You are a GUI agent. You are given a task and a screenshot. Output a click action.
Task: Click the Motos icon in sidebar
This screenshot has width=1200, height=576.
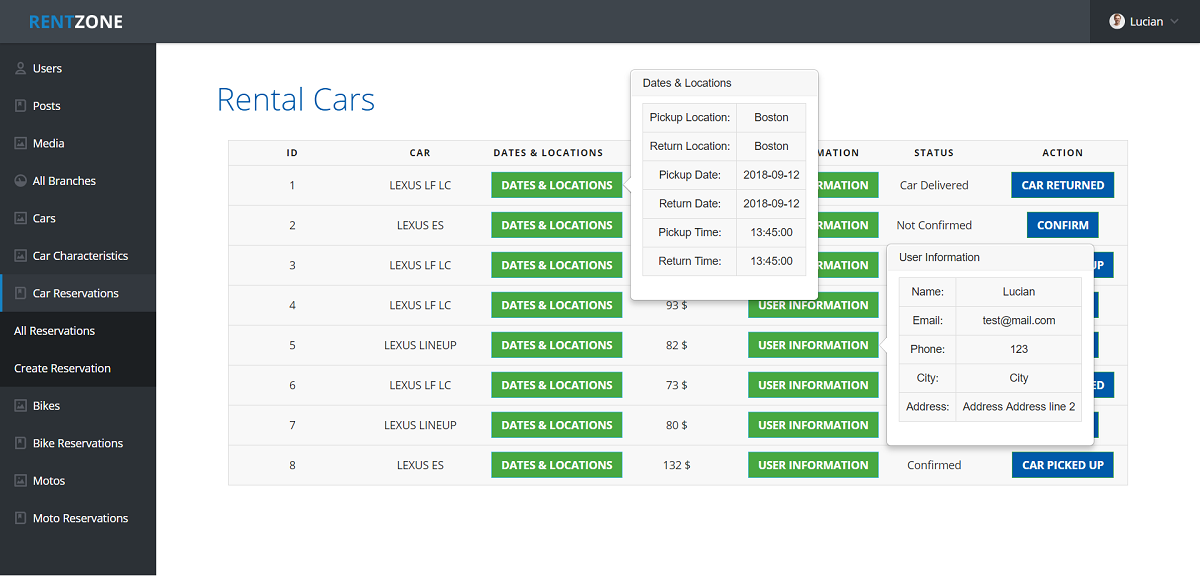(x=21, y=481)
